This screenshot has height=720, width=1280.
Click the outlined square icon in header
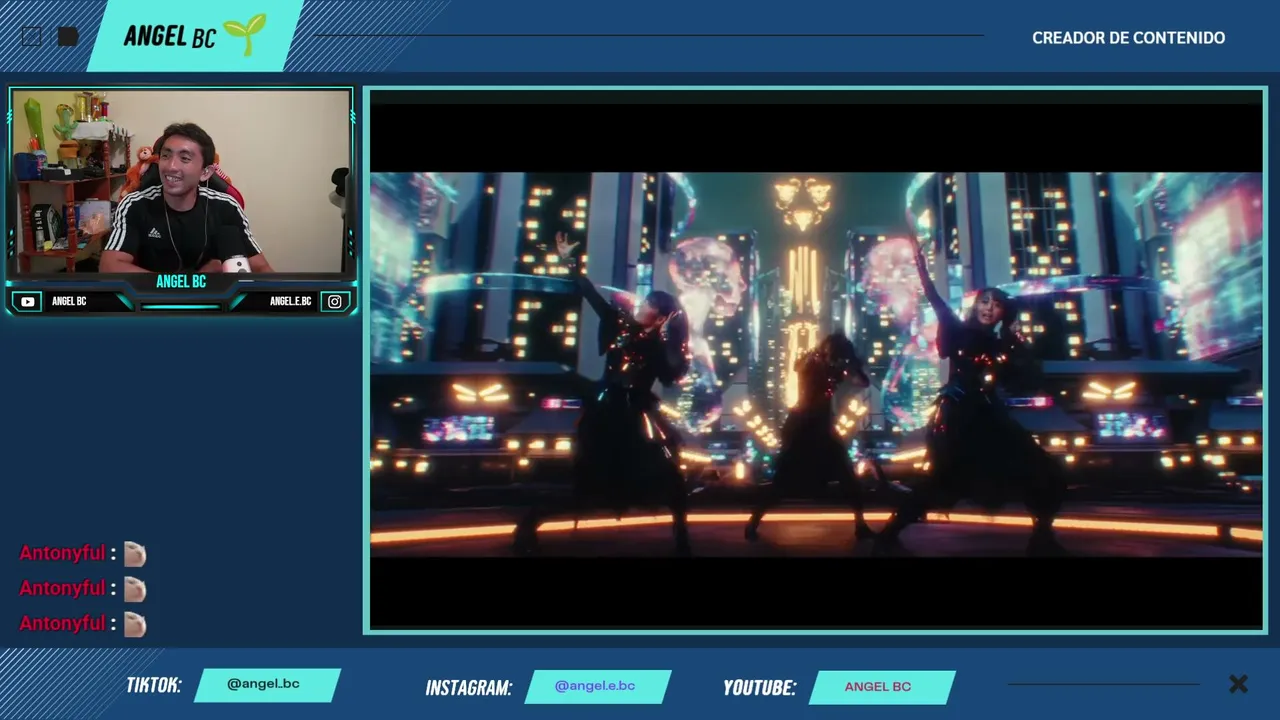point(32,37)
